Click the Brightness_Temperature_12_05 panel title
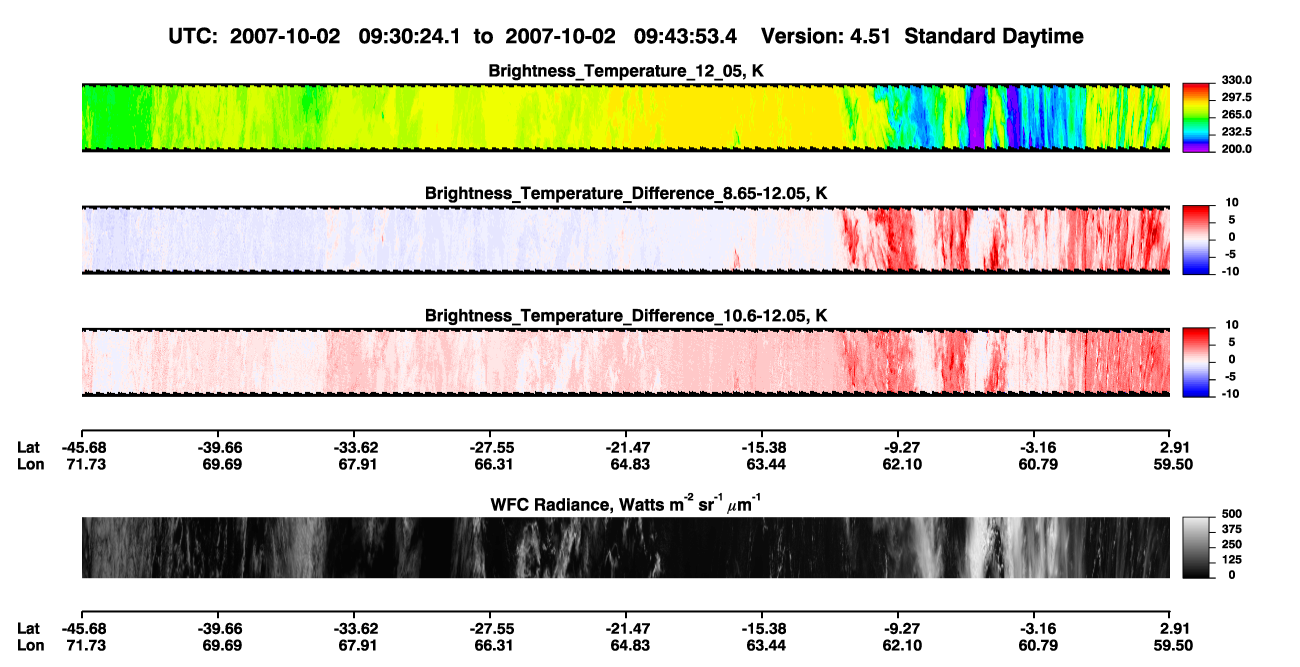 coord(626,71)
